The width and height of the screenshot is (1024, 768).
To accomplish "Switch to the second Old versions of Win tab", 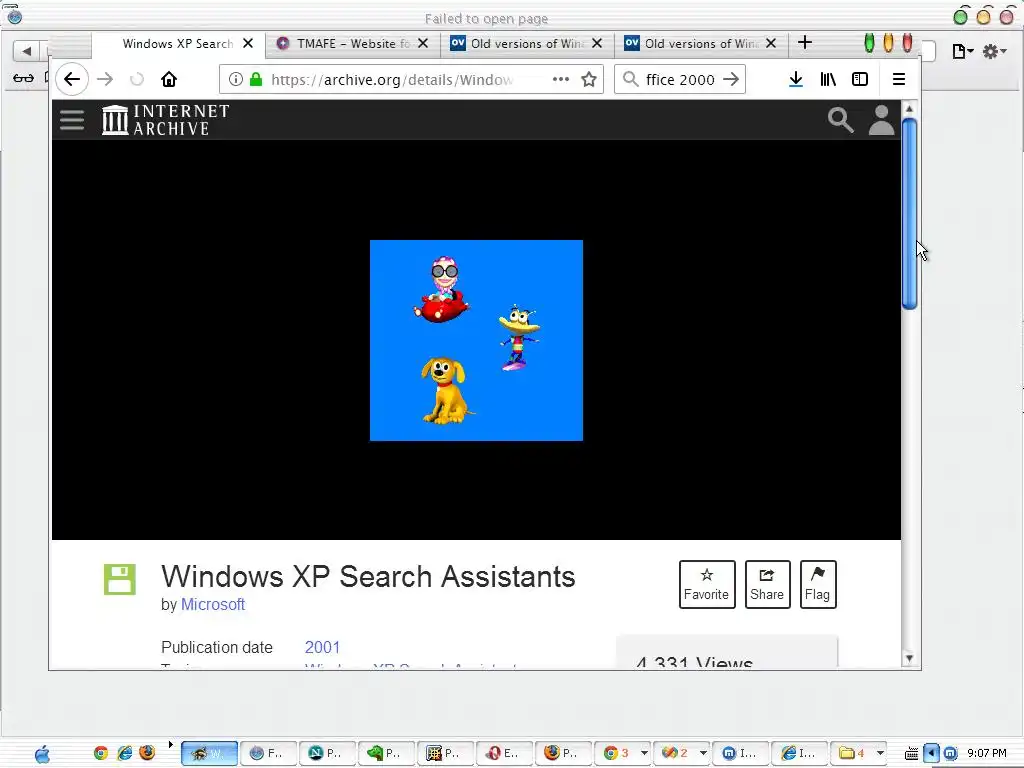I will pyautogui.click(x=701, y=44).
